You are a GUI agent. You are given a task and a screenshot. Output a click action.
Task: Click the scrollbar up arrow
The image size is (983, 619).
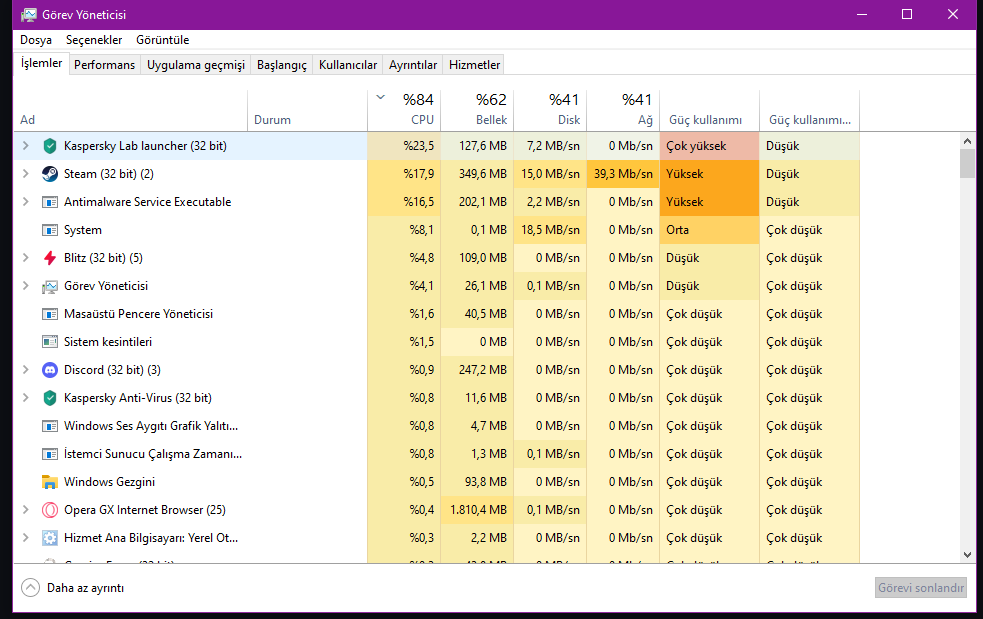967,141
